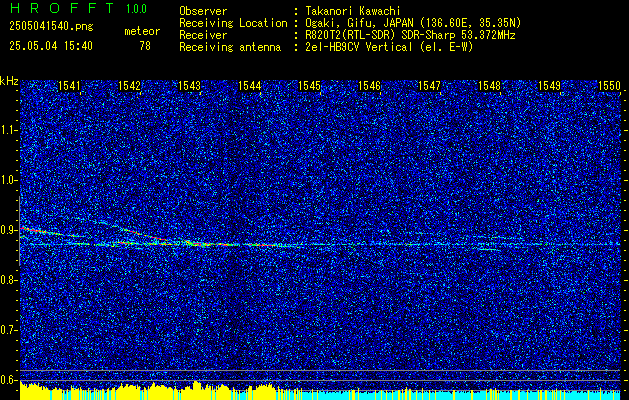
Task: Click the timestamp 25.05.04 15:40
Action: click(x=51, y=46)
